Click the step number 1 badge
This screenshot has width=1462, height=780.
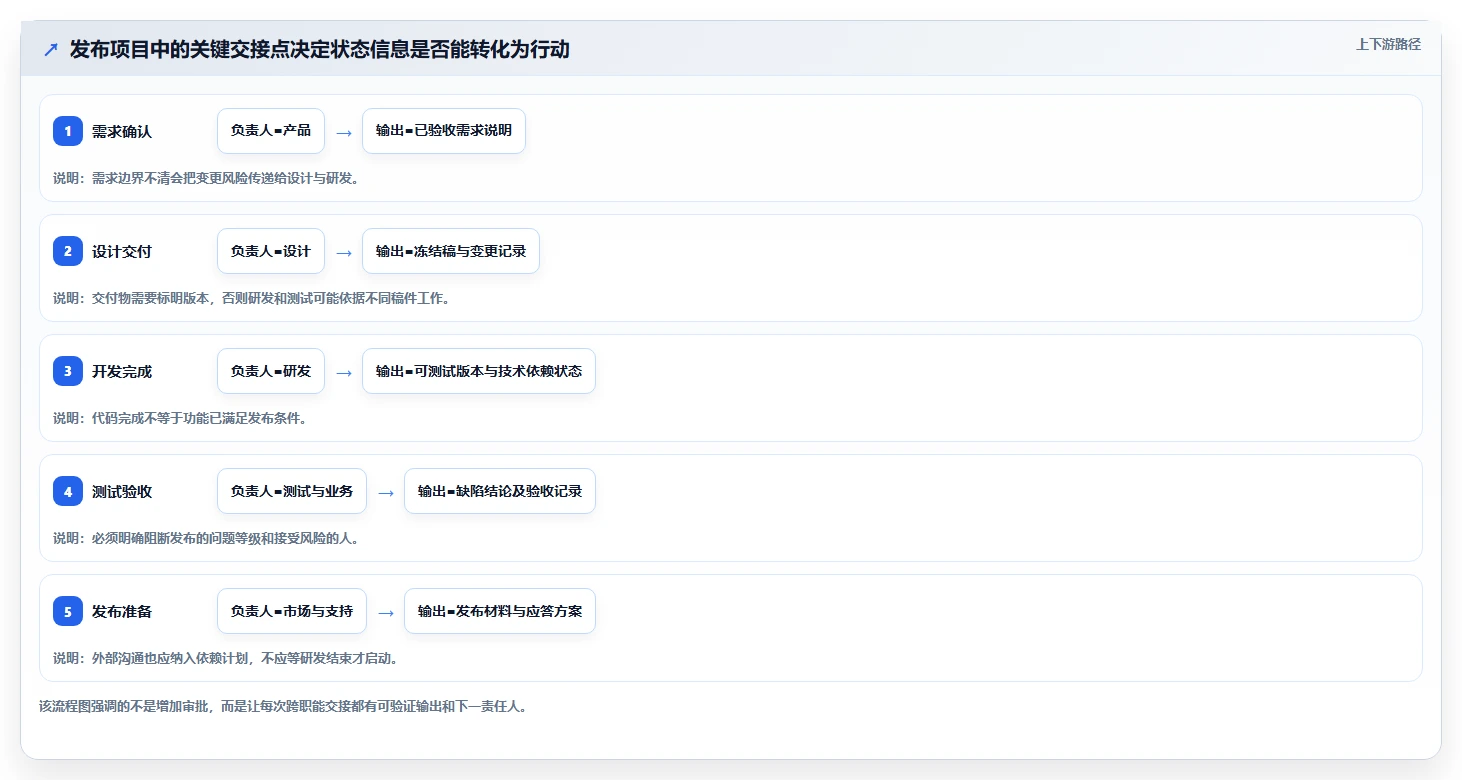point(68,131)
